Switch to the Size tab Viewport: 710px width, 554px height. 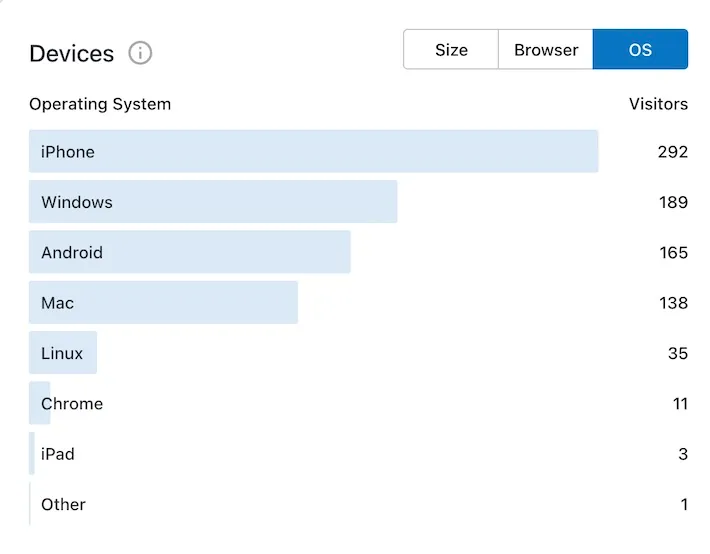(x=451, y=49)
